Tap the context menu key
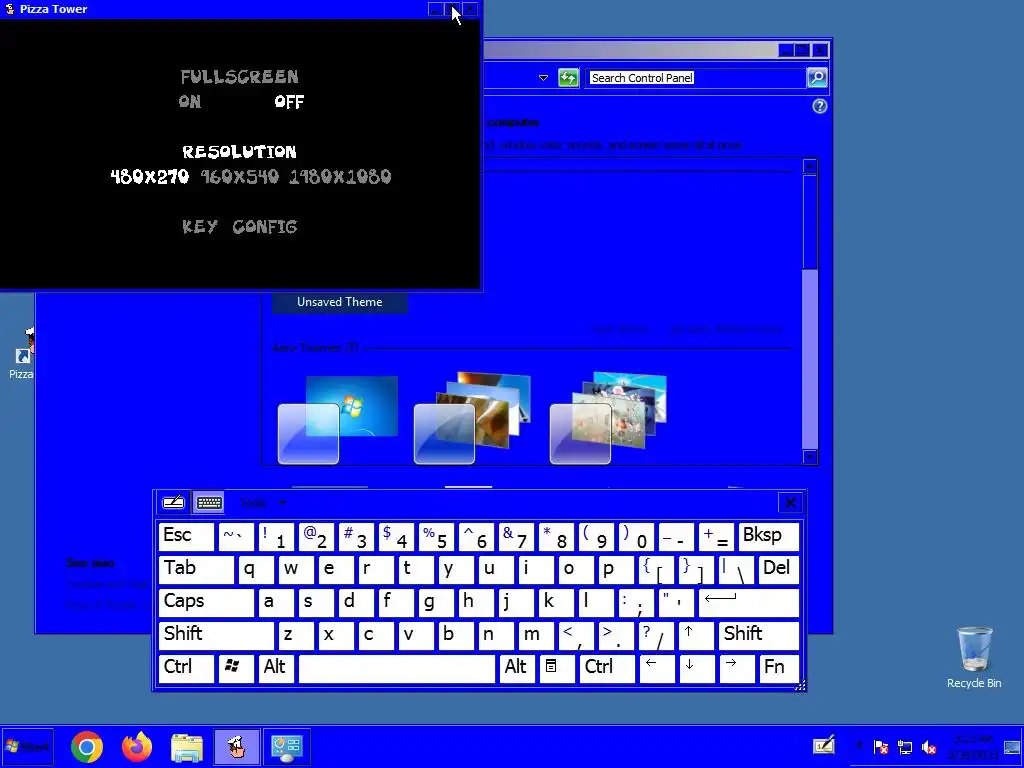This screenshot has height=768, width=1024. click(x=556, y=668)
